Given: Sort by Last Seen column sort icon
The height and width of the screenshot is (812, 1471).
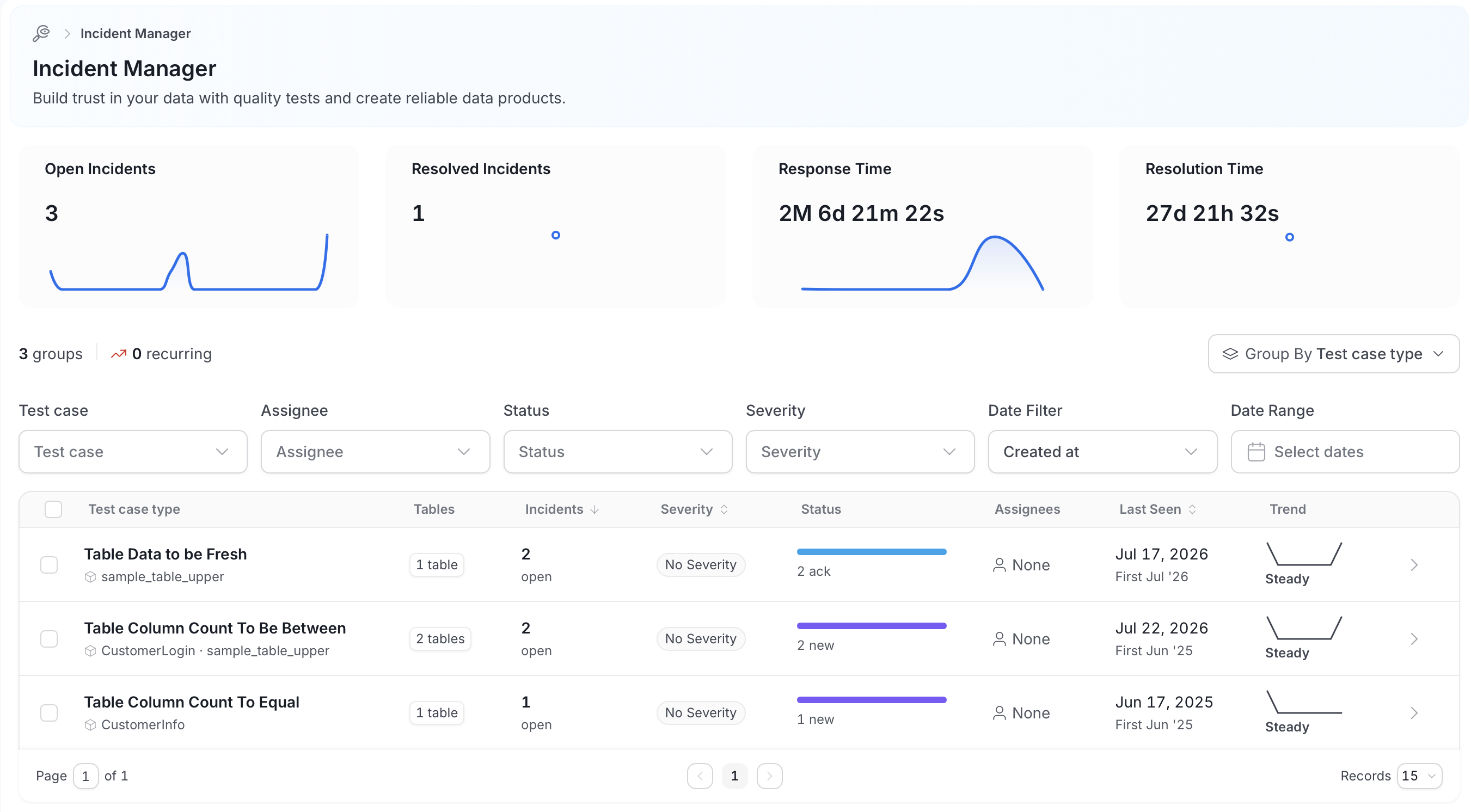Looking at the screenshot, I should point(1192,509).
